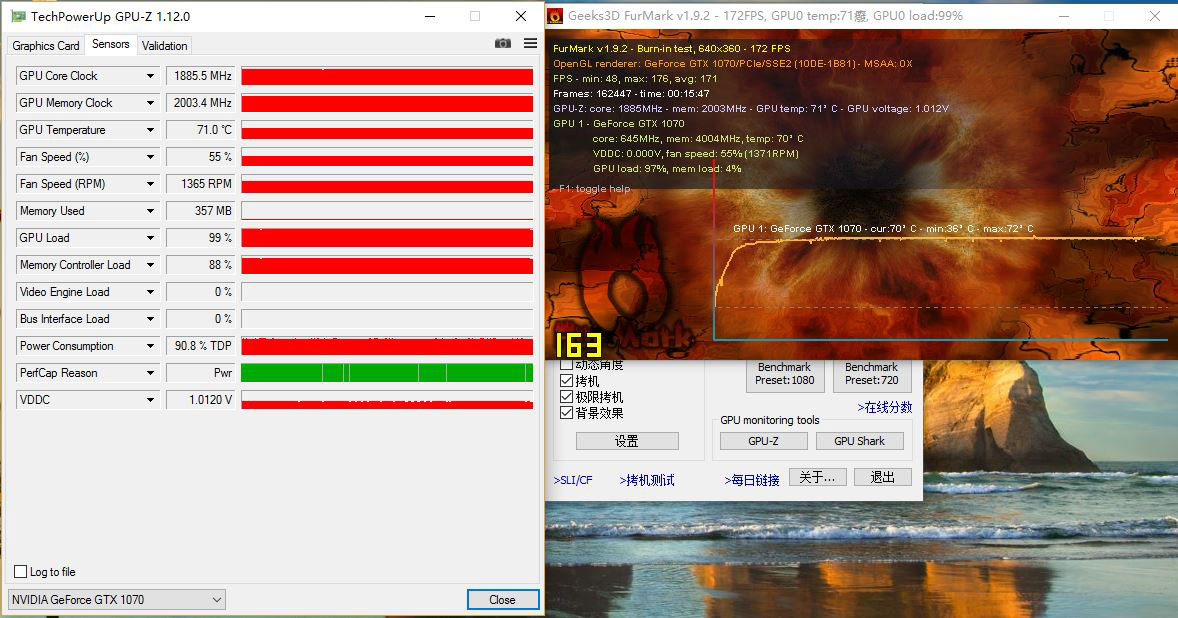1178x618 pixels.
Task: Click the 关于... about button
Action: (x=817, y=477)
